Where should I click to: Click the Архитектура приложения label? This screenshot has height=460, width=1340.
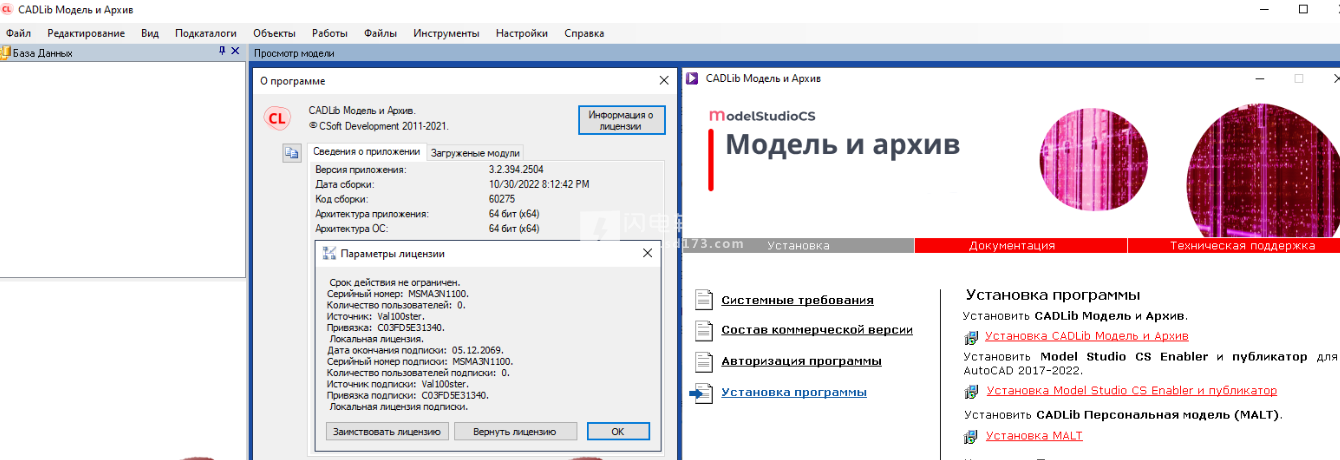tap(372, 214)
